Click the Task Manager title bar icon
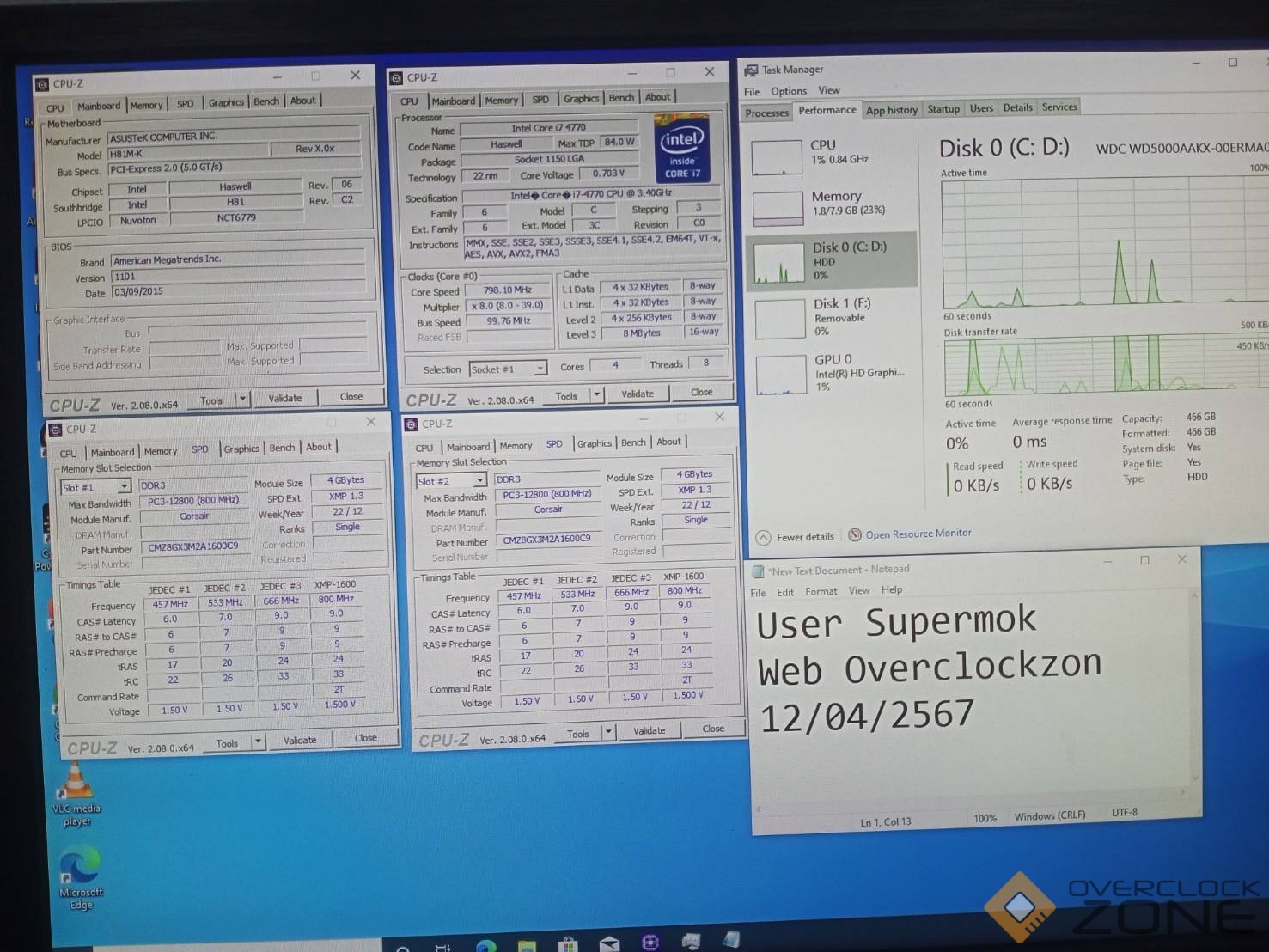The height and width of the screenshot is (952, 1269). point(751,70)
